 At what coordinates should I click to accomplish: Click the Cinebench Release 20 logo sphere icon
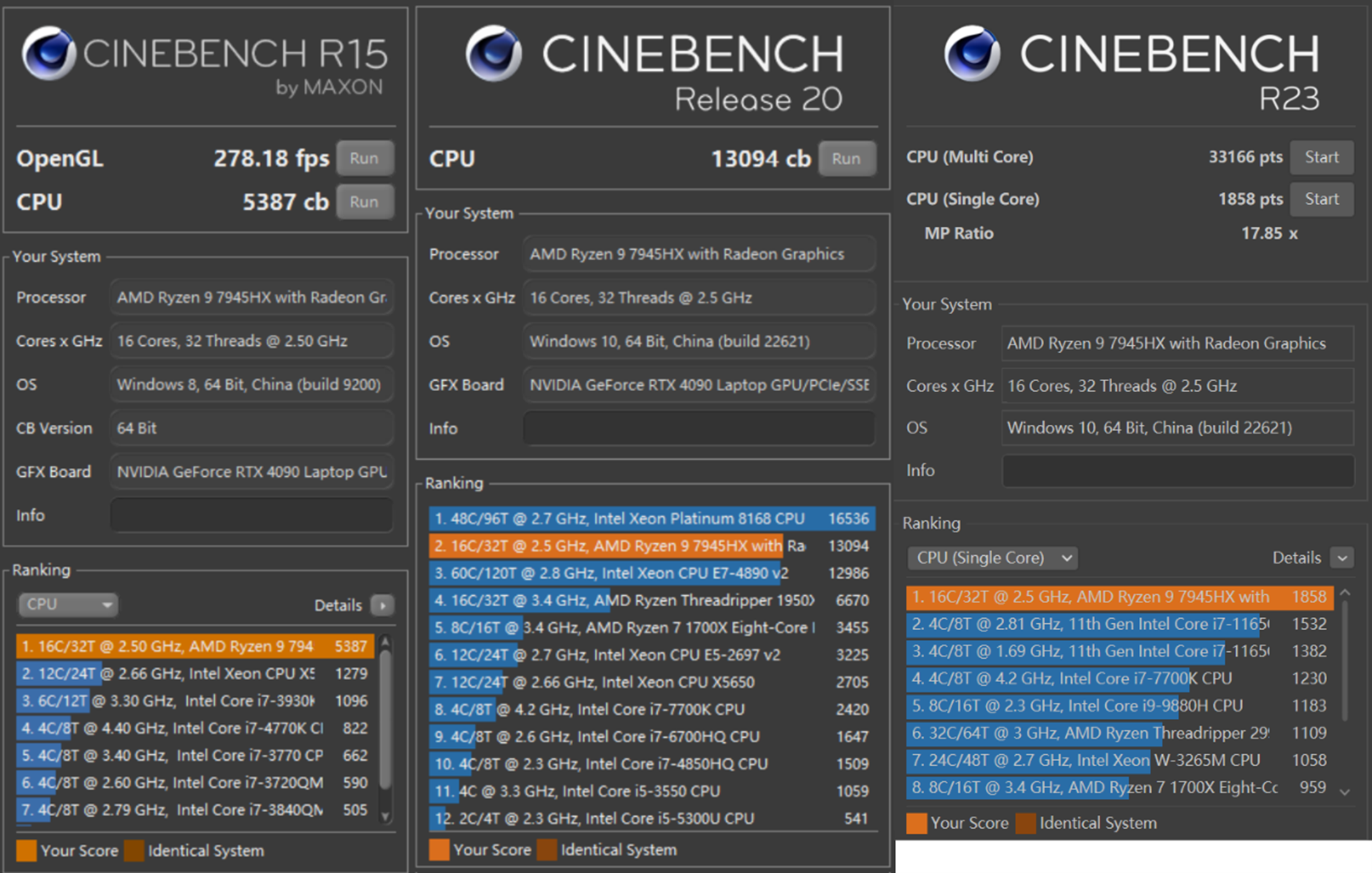[x=494, y=53]
